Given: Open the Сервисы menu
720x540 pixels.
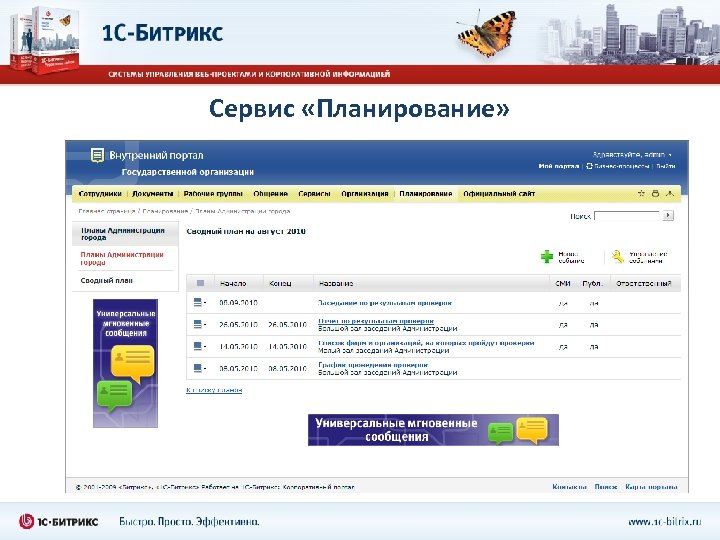Looking at the screenshot, I should [315, 194].
